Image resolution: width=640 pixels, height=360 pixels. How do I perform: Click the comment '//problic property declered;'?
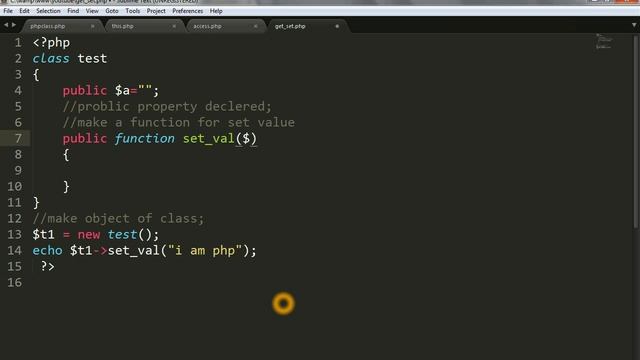pyautogui.click(x=167, y=107)
